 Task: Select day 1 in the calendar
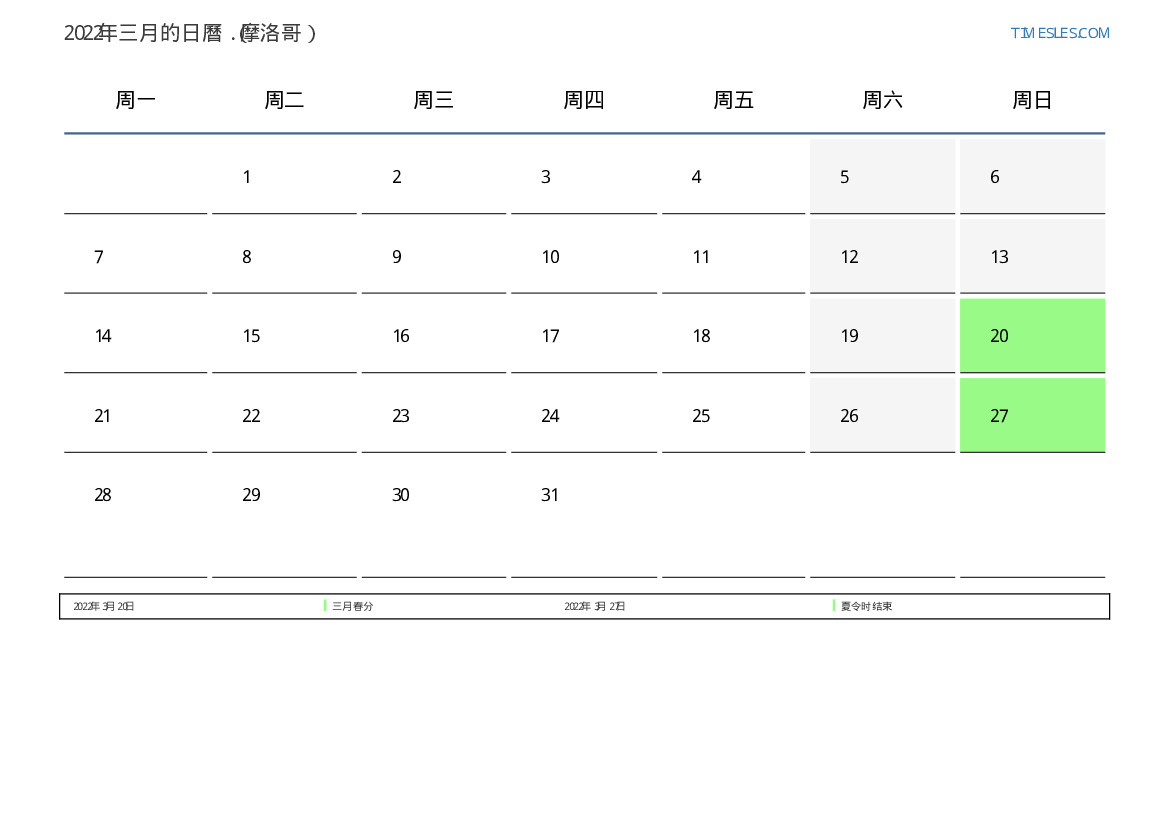click(x=284, y=177)
